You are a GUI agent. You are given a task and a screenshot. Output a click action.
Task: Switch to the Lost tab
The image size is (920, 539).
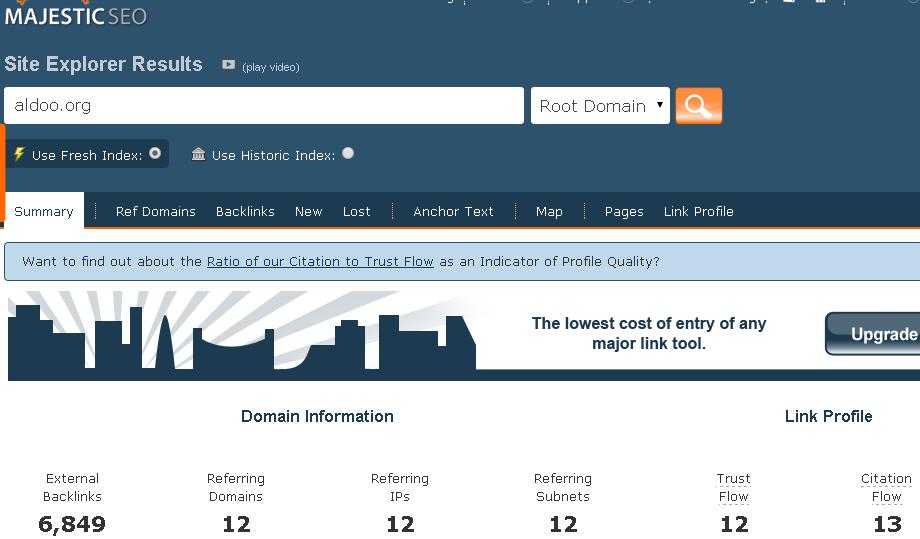click(357, 211)
